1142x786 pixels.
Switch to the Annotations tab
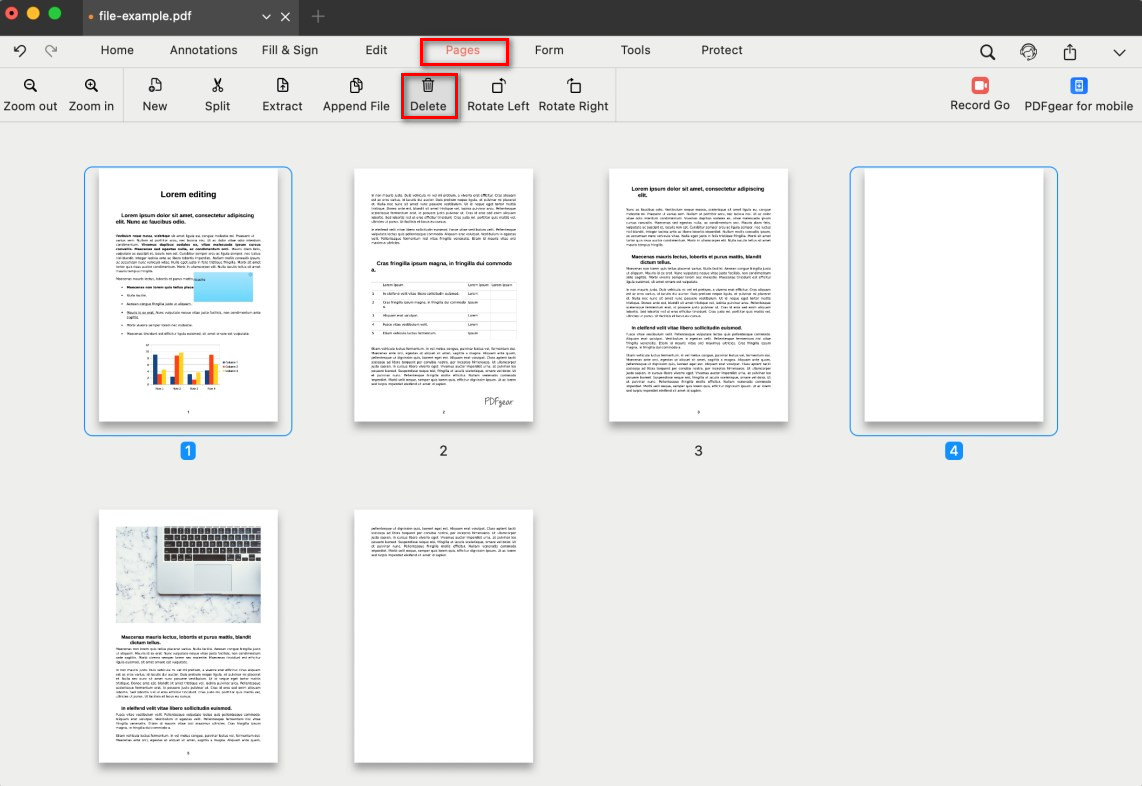click(203, 50)
